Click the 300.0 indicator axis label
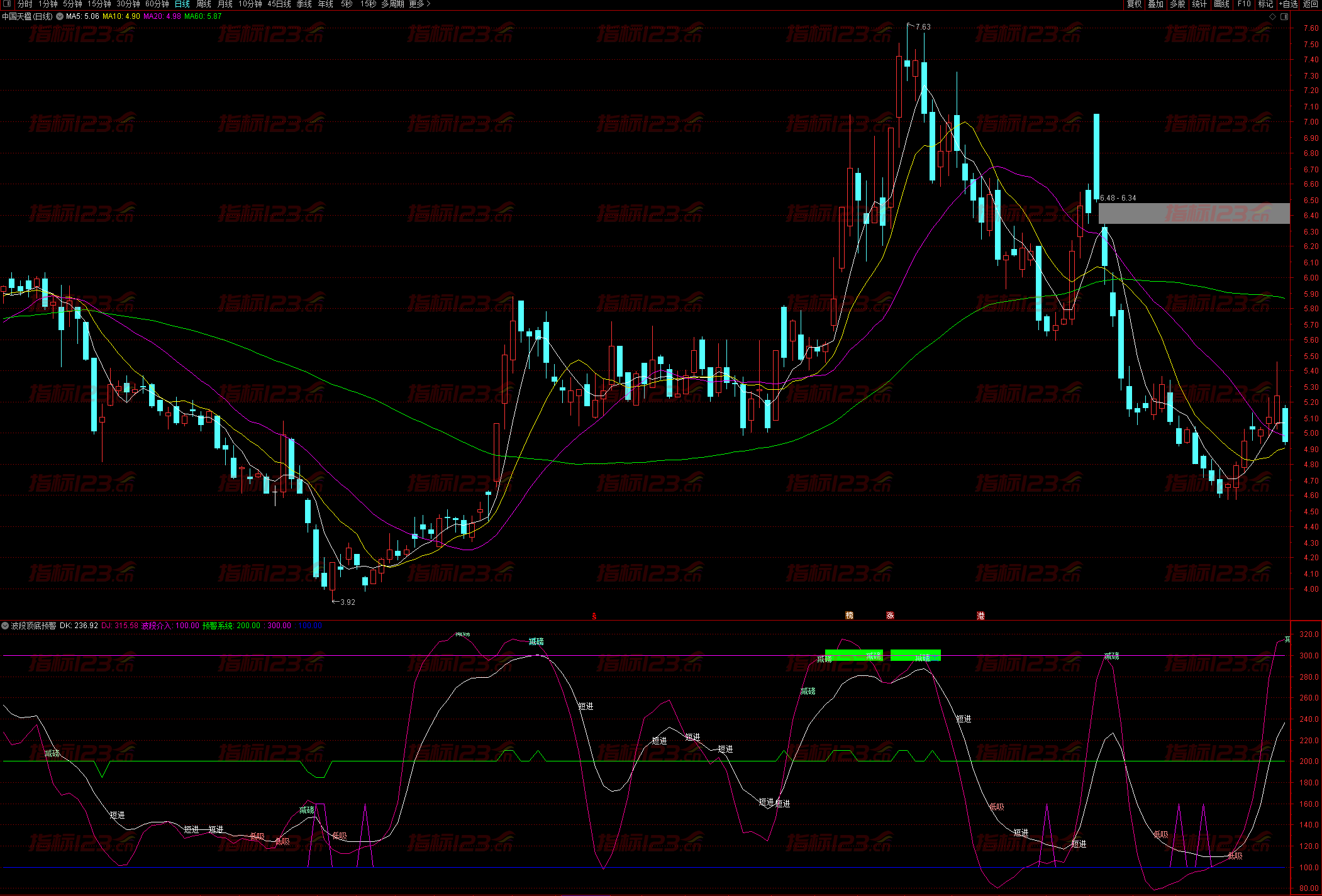The image size is (1322, 896). coord(1309,655)
